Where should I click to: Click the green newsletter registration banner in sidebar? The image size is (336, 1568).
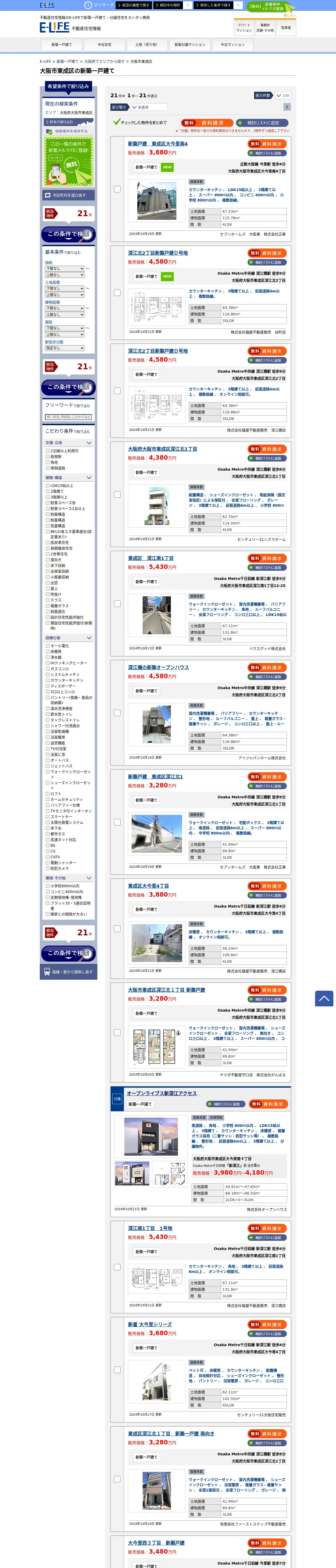[x=68, y=161]
